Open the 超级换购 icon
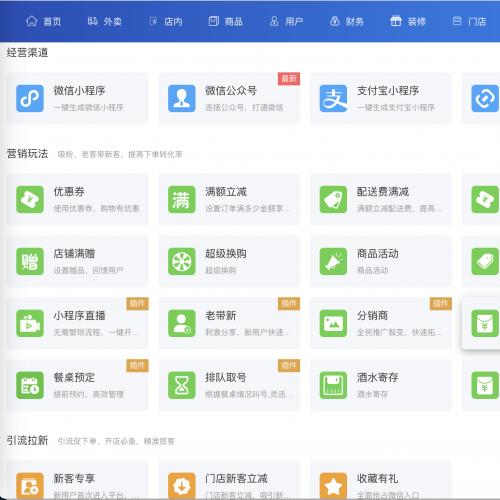This screenshot has width=500, height=500. tap(182, 261)
